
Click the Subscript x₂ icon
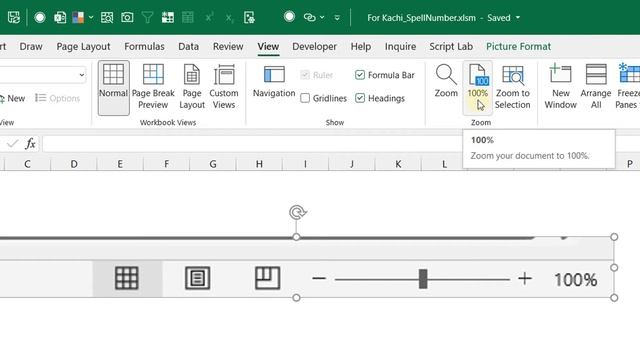click(x=229, y=18)
